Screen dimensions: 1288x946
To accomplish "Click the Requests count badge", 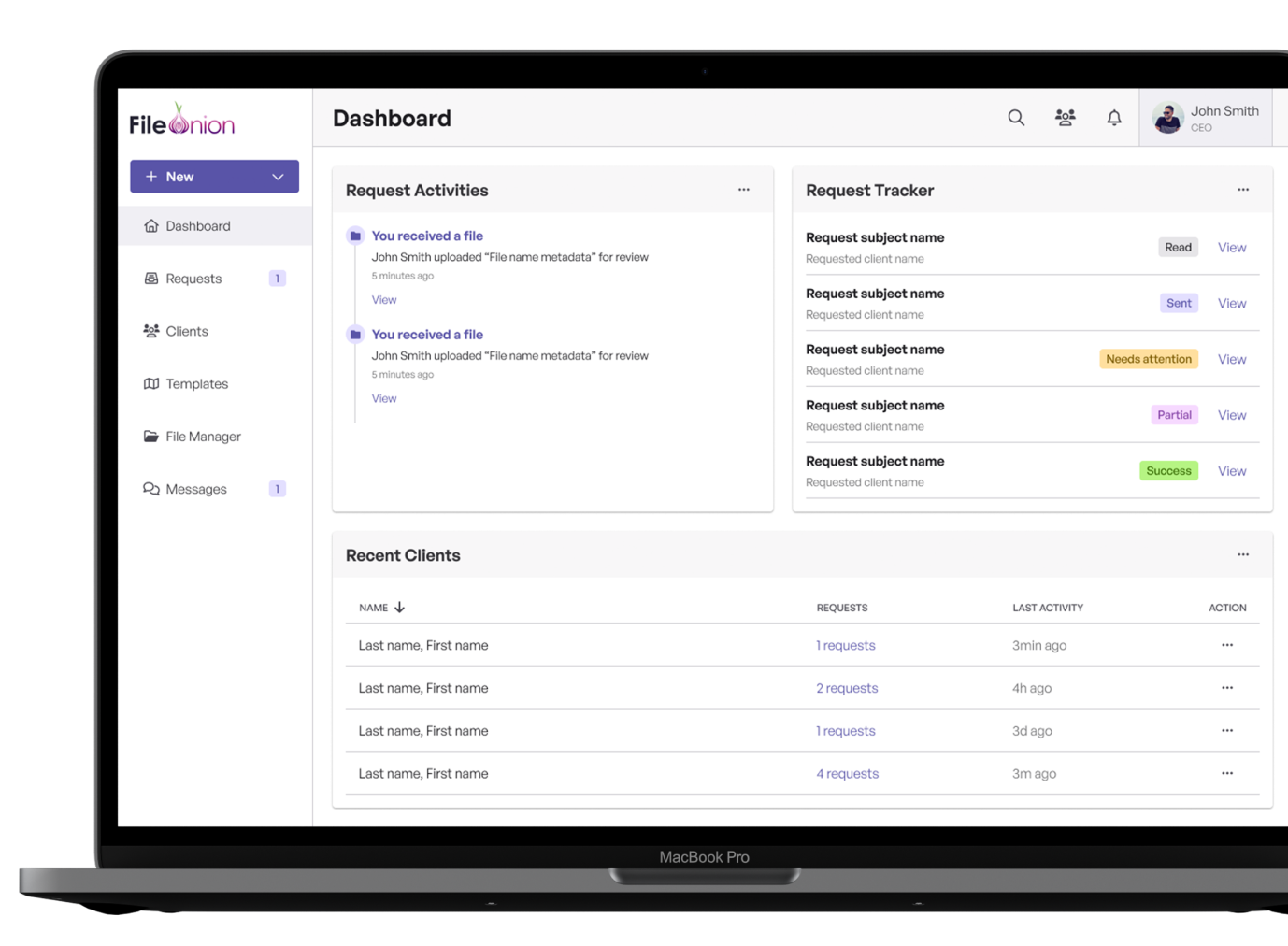I will tap(278, 279).
